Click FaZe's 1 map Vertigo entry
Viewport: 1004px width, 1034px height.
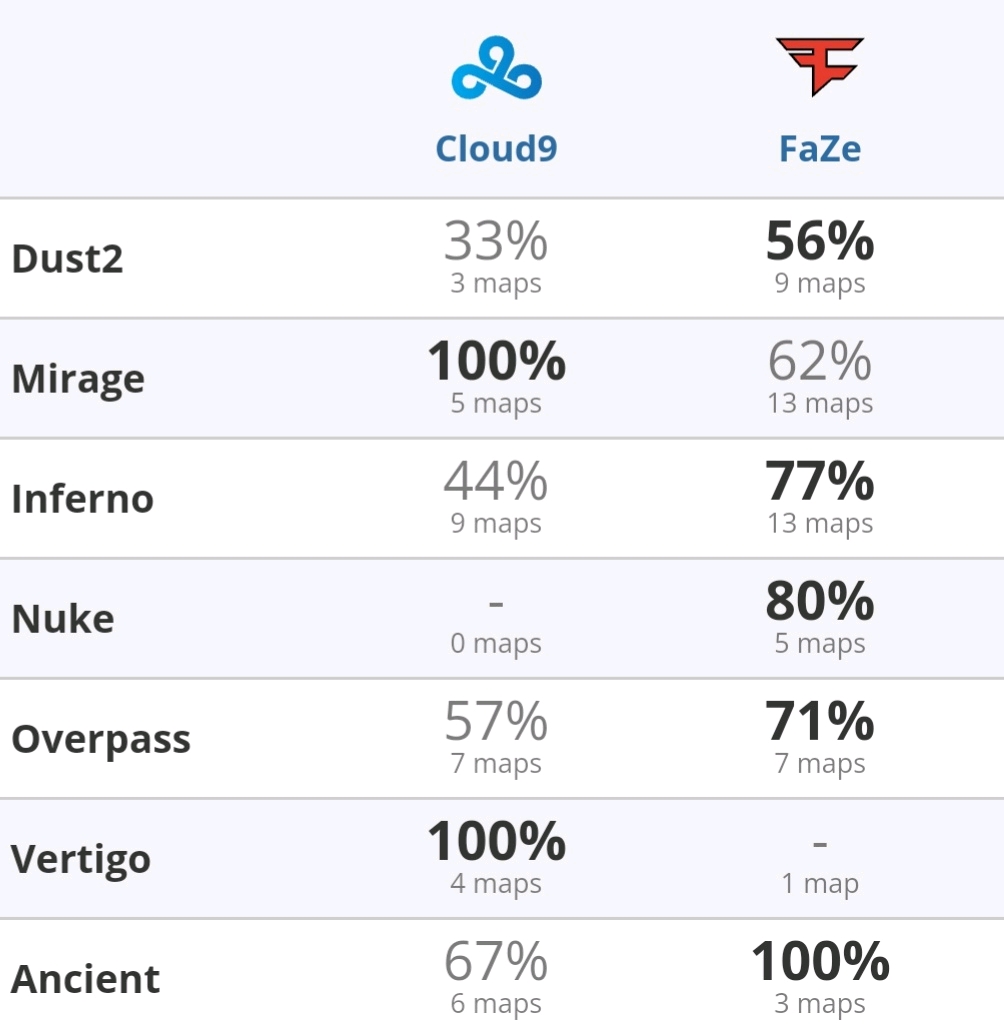(x=819, y=882)
